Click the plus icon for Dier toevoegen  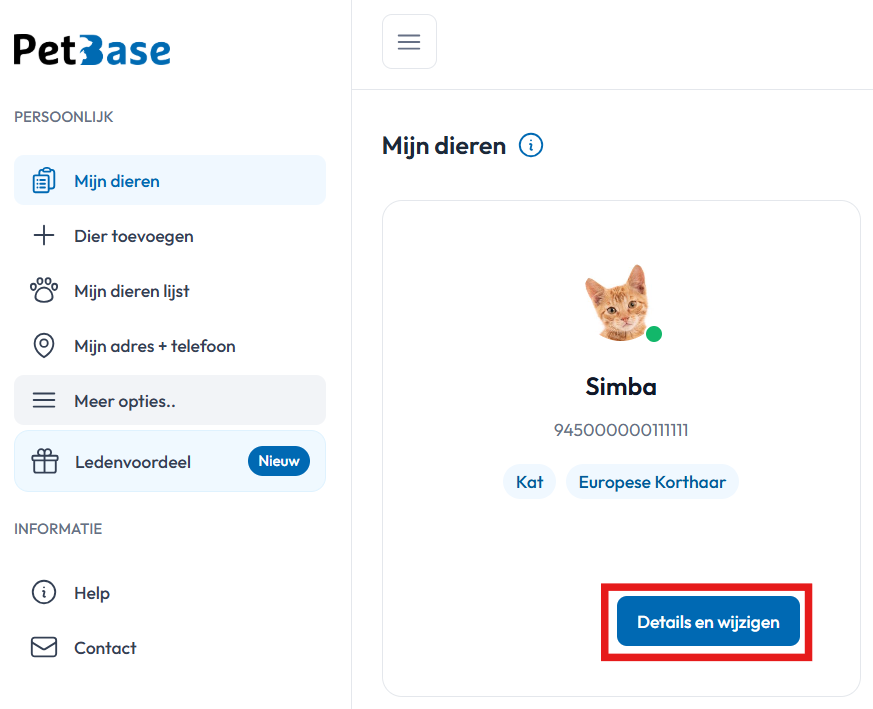tap(44, 236)
